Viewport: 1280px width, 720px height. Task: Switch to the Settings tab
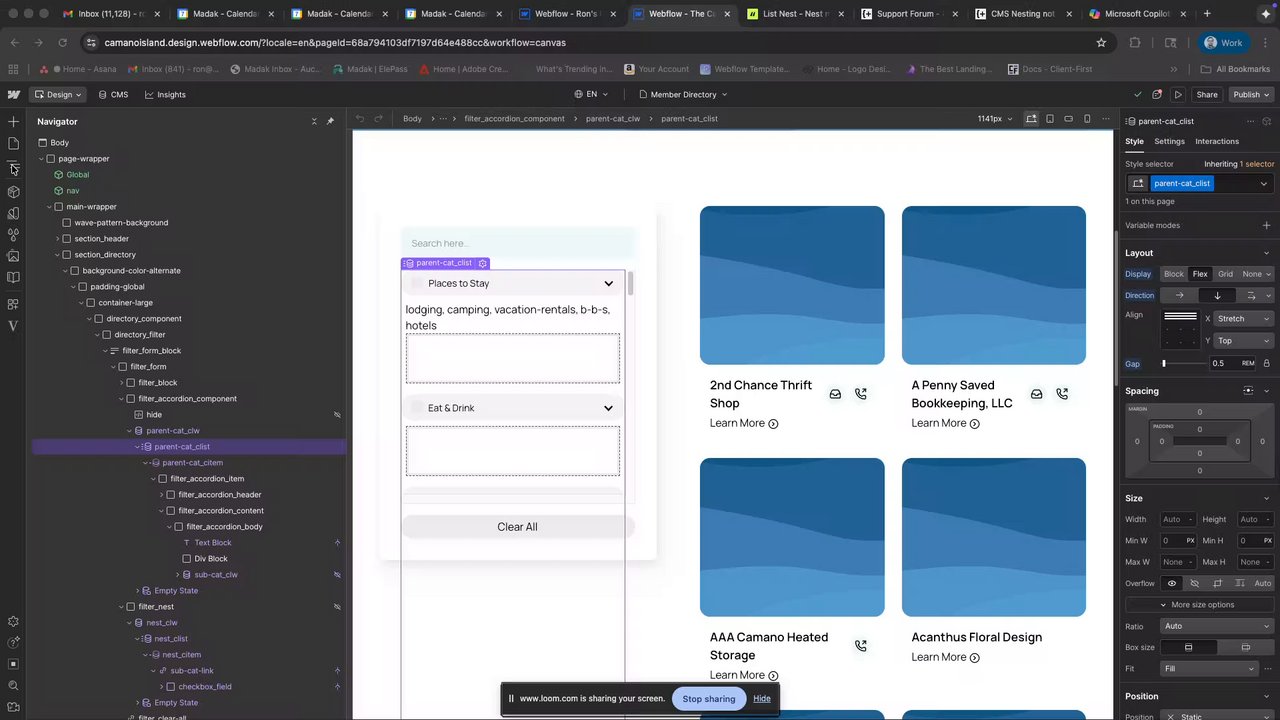click(1169, 141)
